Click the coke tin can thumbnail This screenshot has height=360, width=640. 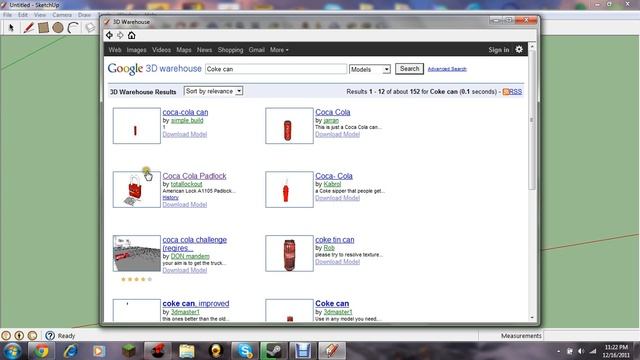[289, 253]
